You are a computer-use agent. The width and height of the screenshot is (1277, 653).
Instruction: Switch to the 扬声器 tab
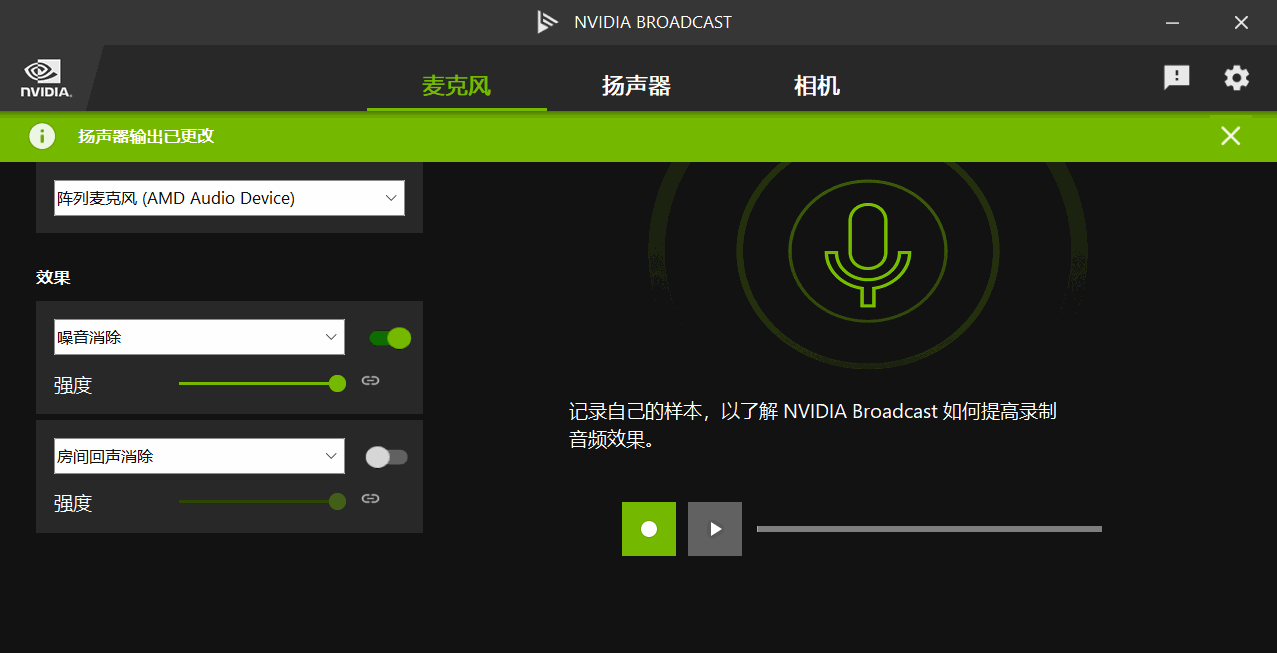[x=636, y=86]
